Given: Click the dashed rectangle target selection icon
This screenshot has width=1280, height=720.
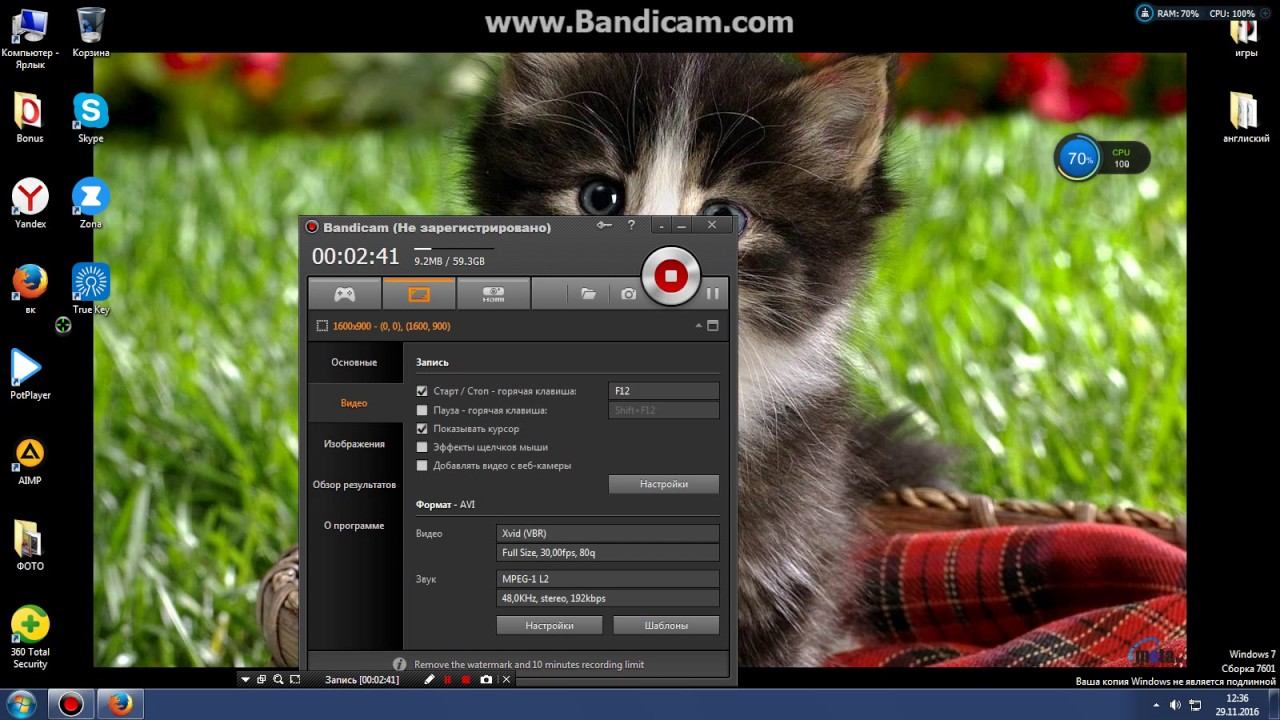Looking at the screenshot, I should click(322, 326).
